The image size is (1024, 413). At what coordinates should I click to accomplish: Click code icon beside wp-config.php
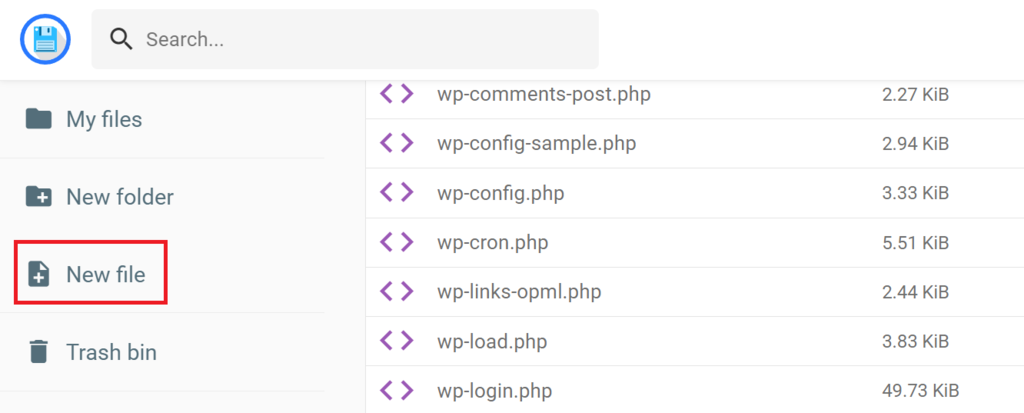[x=396, y=192]
